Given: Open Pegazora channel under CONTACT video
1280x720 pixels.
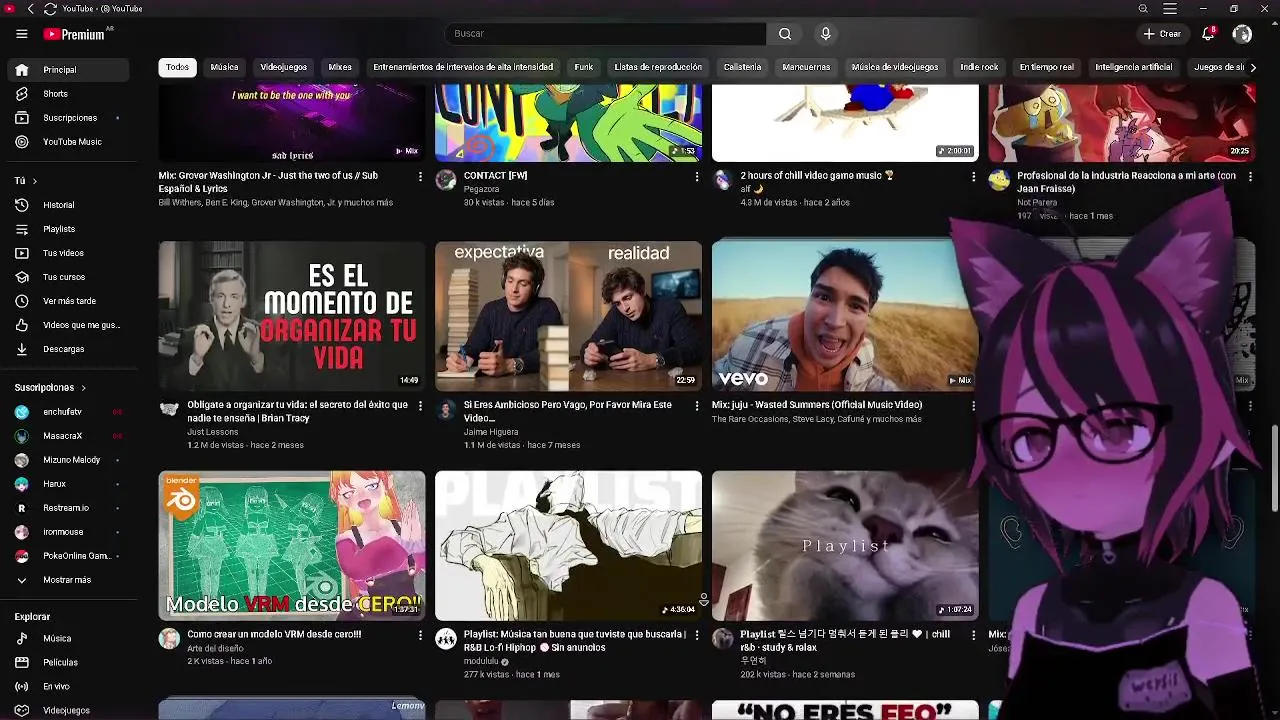Looking at the screenshot, I should click(x=481, y=189).
